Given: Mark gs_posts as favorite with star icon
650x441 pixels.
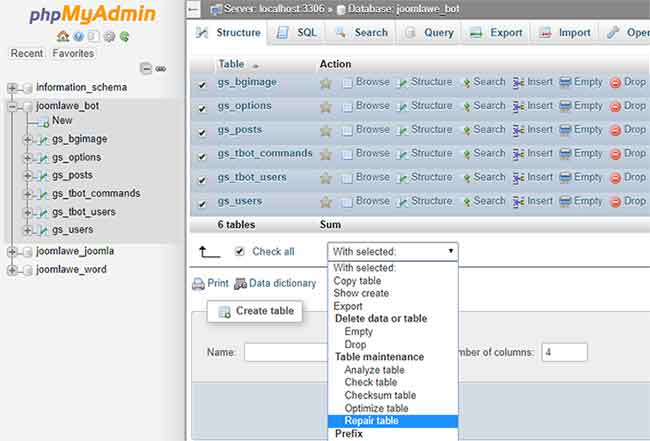Looking at the screenshot, I should pyautogui.click(x=326, y=131).
